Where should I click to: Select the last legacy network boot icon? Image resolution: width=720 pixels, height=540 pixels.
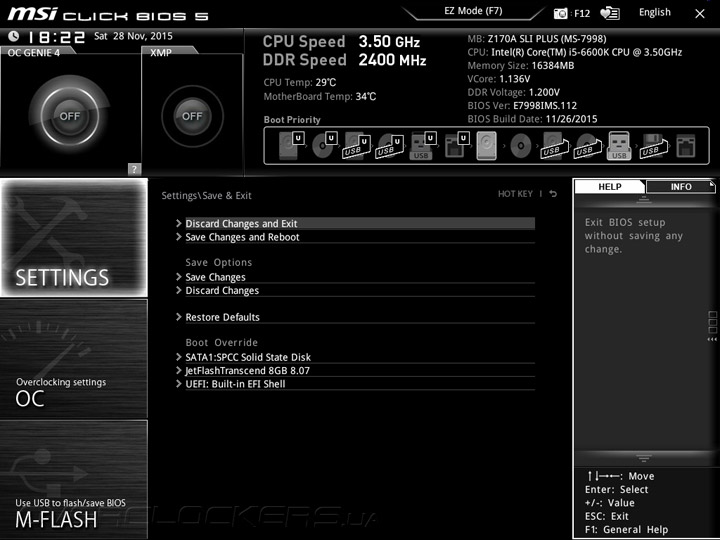click(x=686, y=146)
